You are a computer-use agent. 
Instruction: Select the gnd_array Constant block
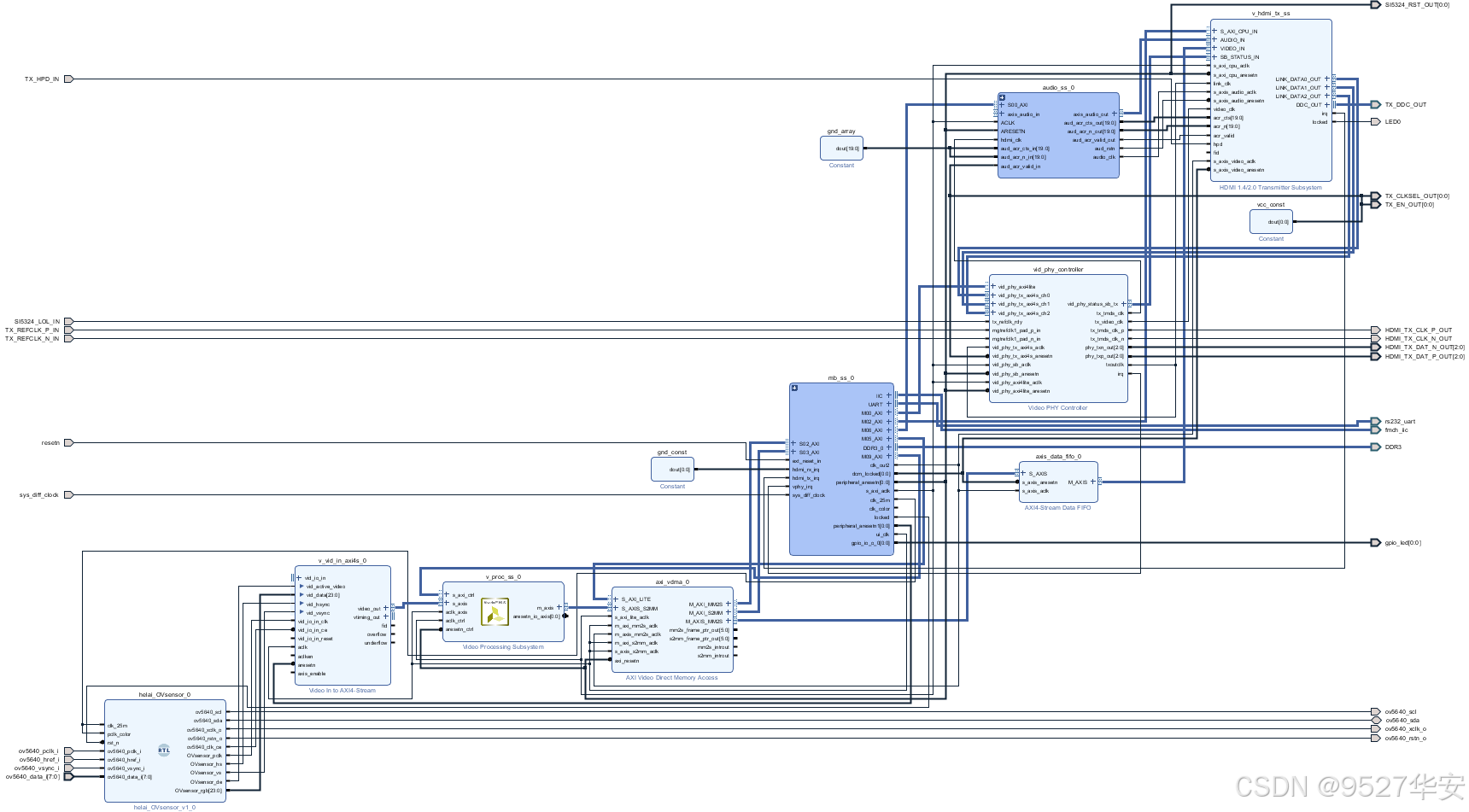841,148
